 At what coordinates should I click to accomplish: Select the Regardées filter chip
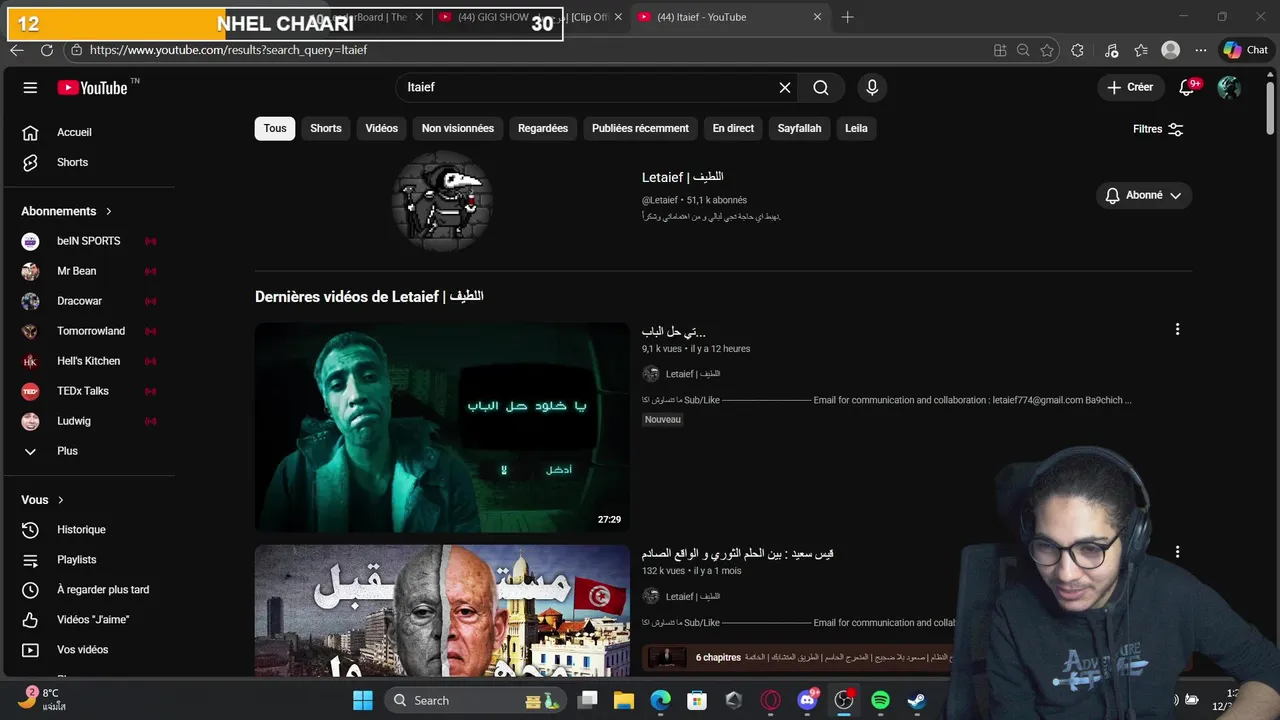[x=543, y=128]
